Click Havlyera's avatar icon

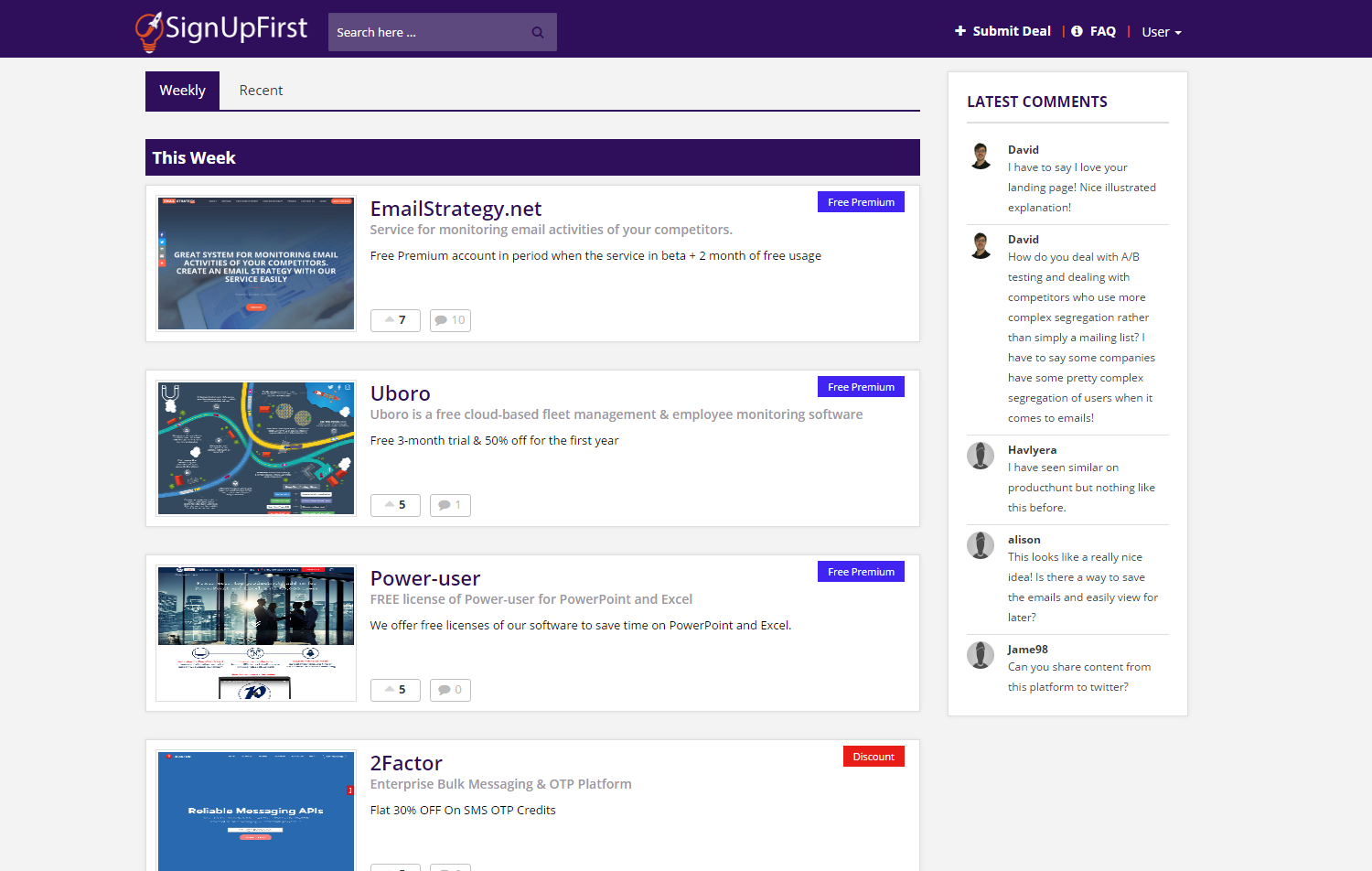981,456
